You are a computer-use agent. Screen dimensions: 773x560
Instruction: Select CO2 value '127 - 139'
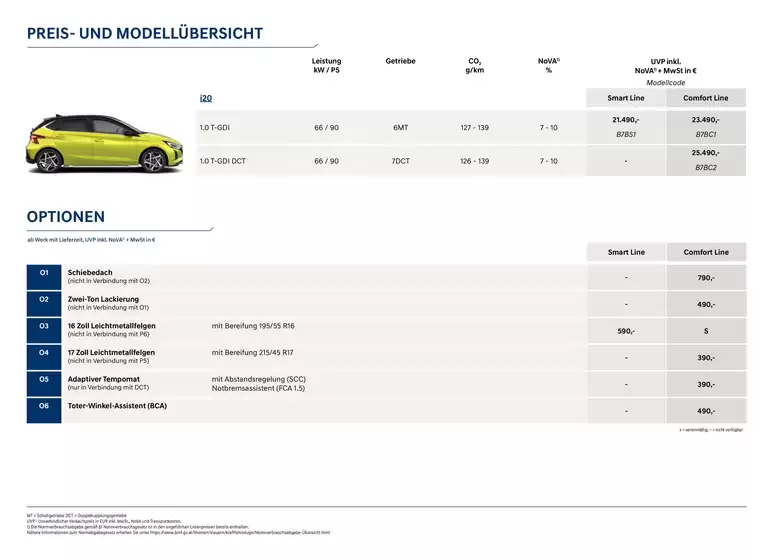(x=474, y=128)
